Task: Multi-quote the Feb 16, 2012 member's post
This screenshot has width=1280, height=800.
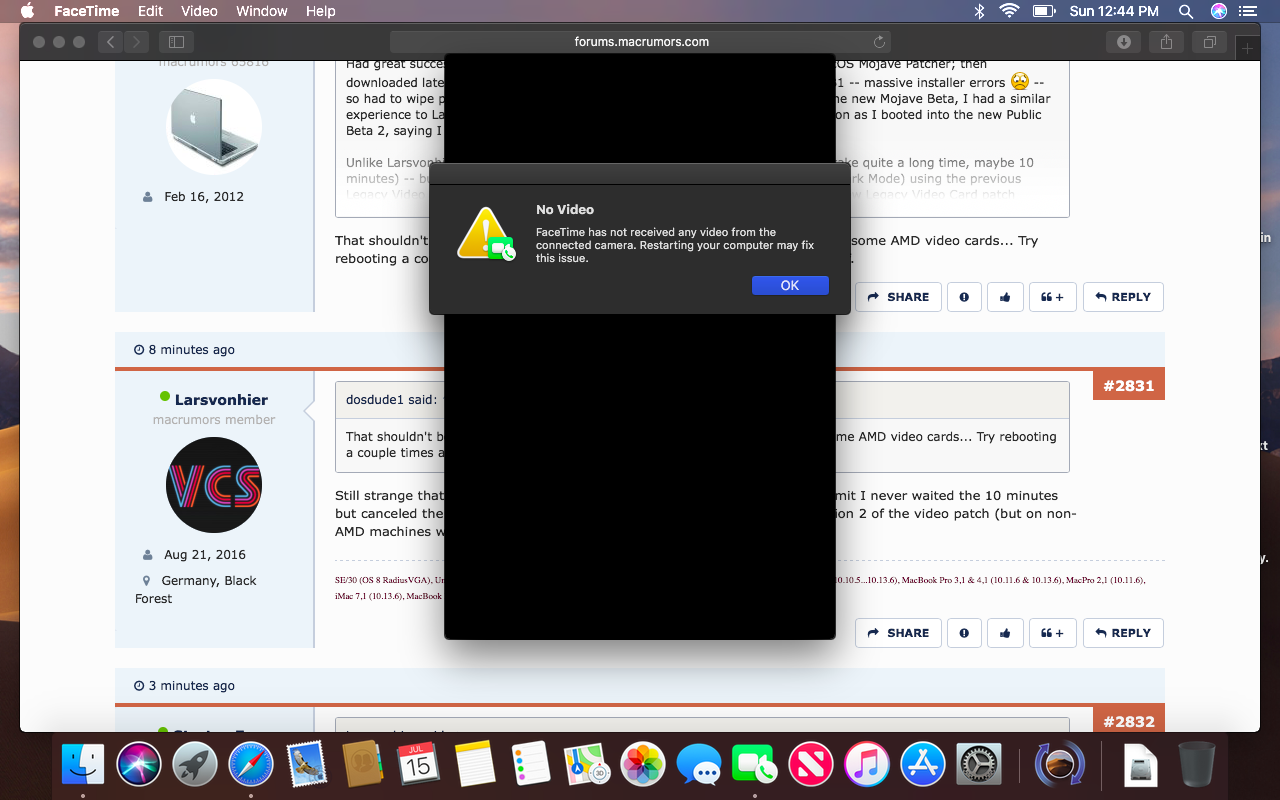Action: (x=1053, y=297)
